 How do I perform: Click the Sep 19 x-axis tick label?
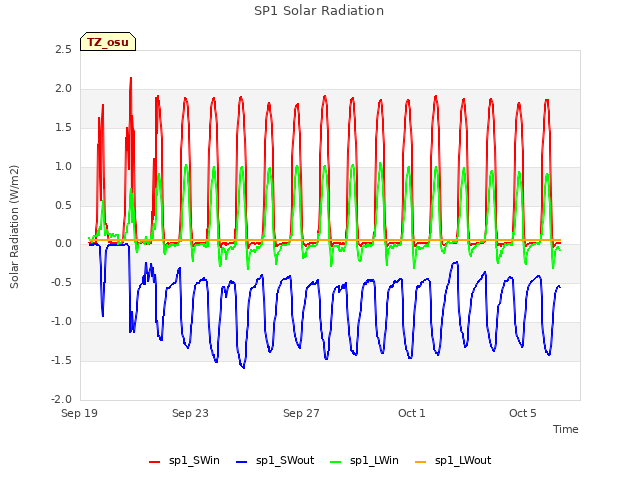click(x=79, y=413)
